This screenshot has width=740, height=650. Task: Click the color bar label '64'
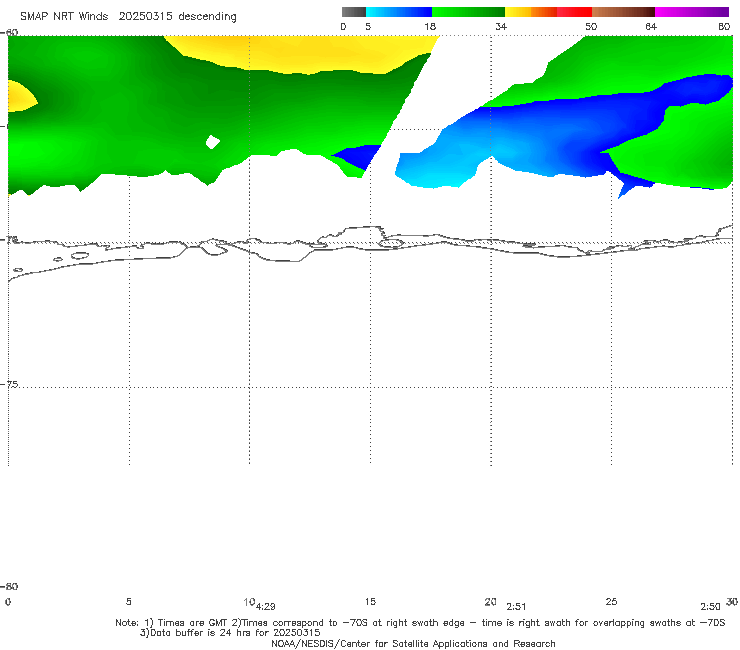651,27
